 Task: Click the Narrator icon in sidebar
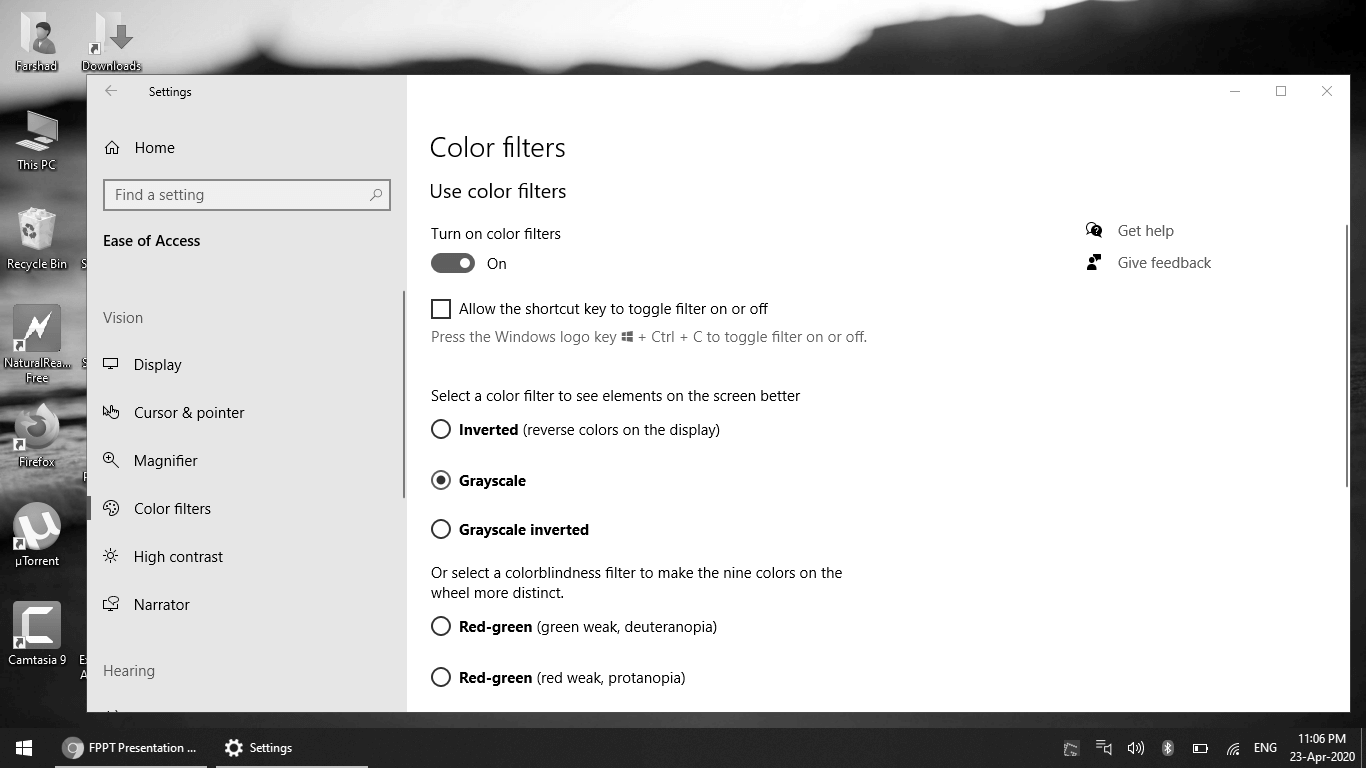point(111,604)
